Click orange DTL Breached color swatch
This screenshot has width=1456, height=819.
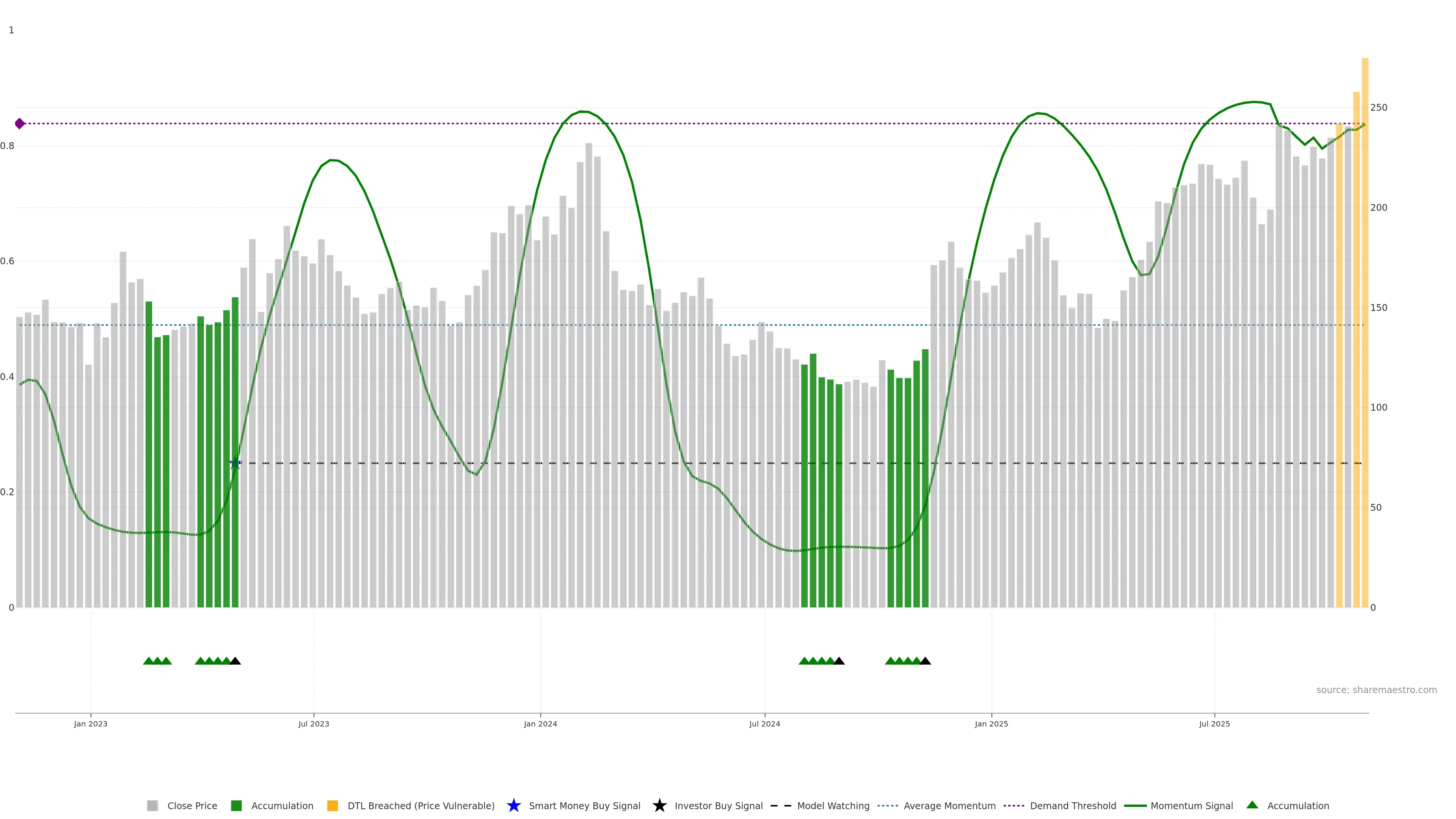click(333, 805)
